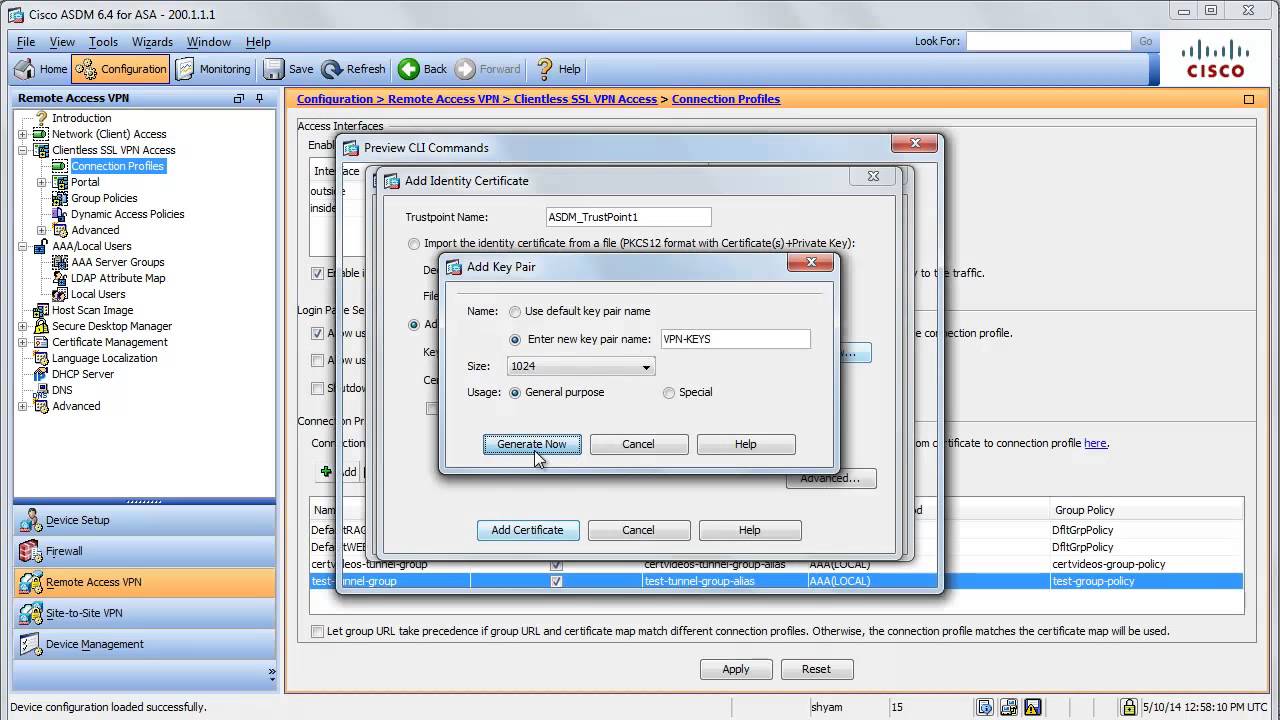This screenshot has height=720, width=1280.
Task: Click the VPN-KEYS key pair name field
Action: click(x=735, y=339)
